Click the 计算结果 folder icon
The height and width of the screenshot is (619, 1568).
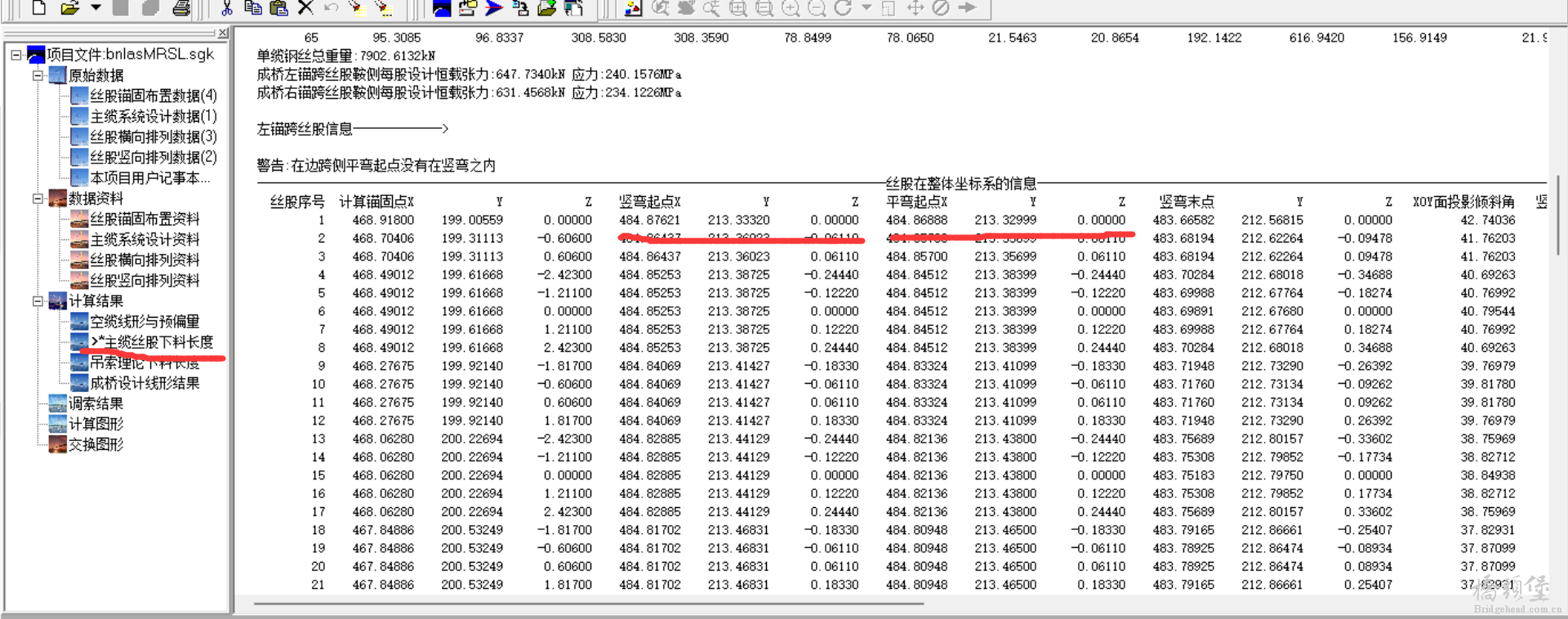(x=57, y=301)
